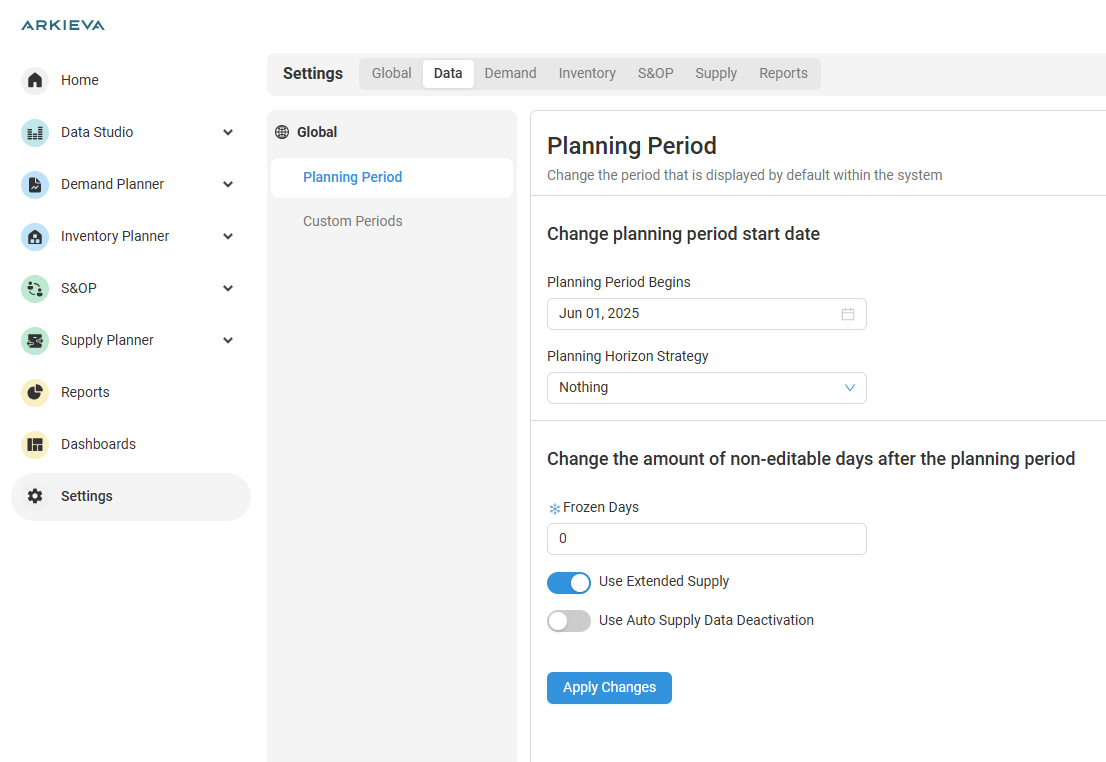The height and width of the screenshot is (762, 1106).
Task: Click the Demand Planner icon
Action: 35,184
